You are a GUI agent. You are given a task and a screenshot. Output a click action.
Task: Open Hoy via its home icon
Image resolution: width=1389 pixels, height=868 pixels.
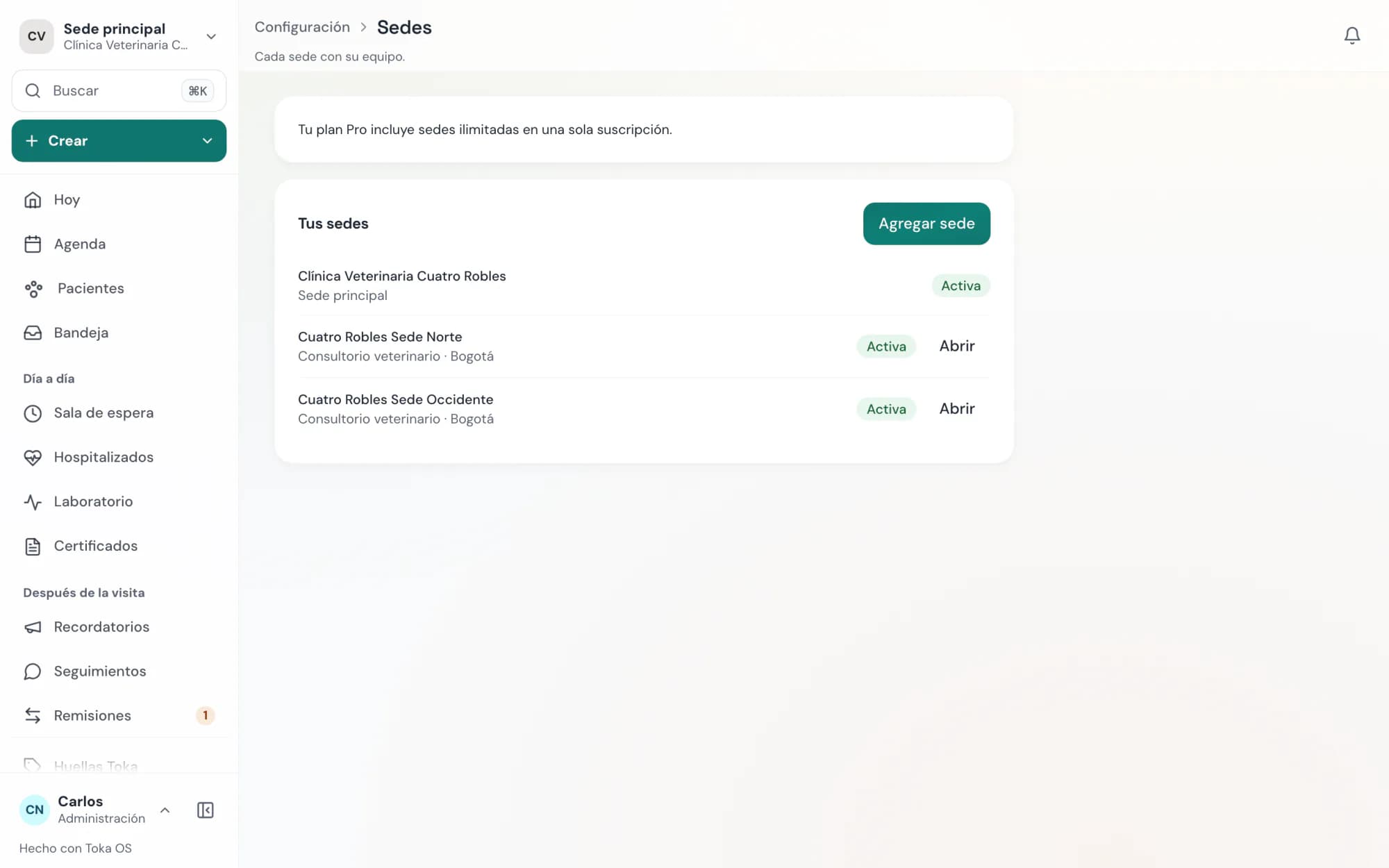33,200
